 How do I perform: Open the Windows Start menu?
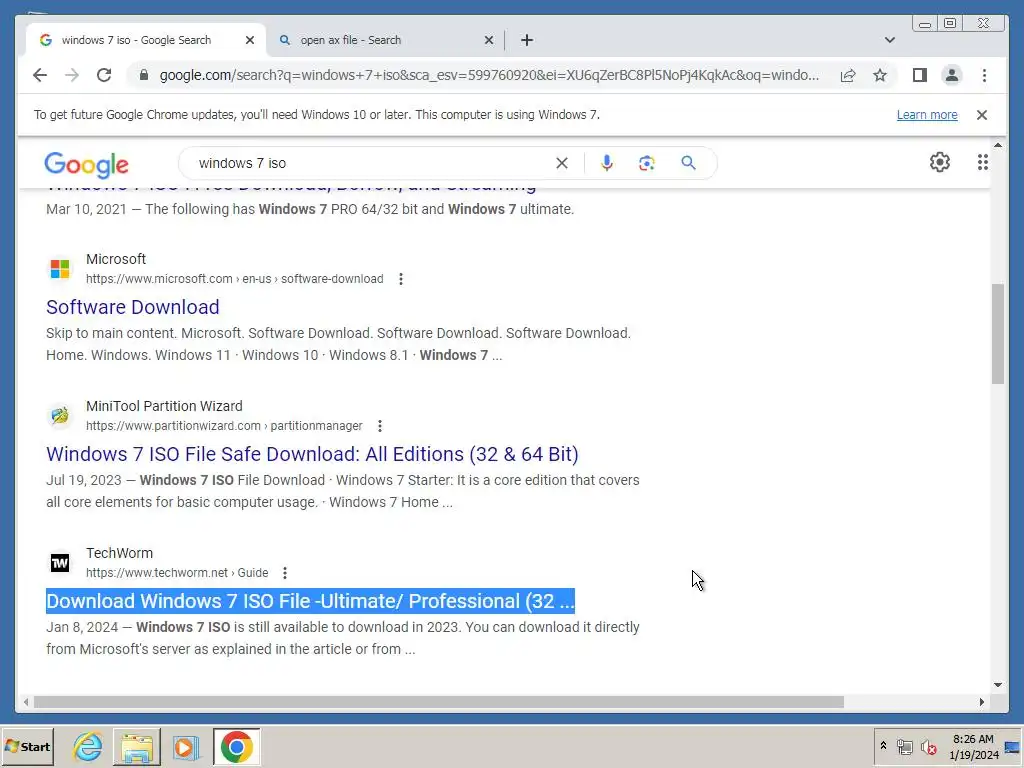[x=27, y=746]
